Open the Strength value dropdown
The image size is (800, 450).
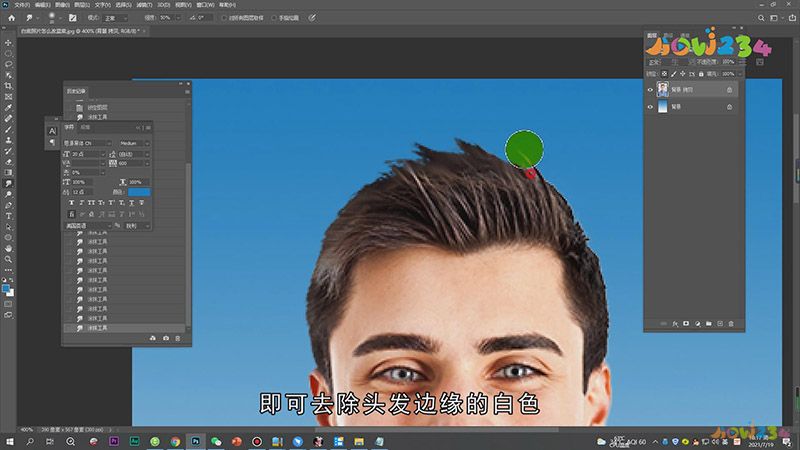tap(178, 18)
